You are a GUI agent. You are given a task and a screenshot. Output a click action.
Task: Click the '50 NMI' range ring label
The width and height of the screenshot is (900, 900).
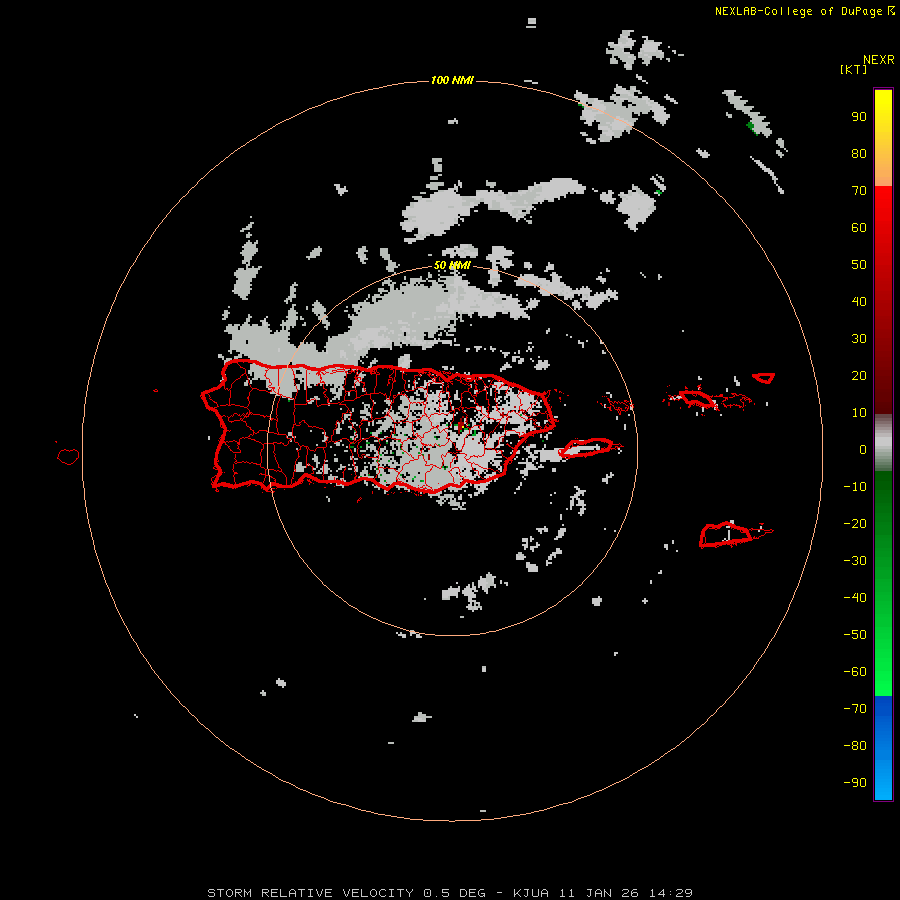click(x=452, y=265)
